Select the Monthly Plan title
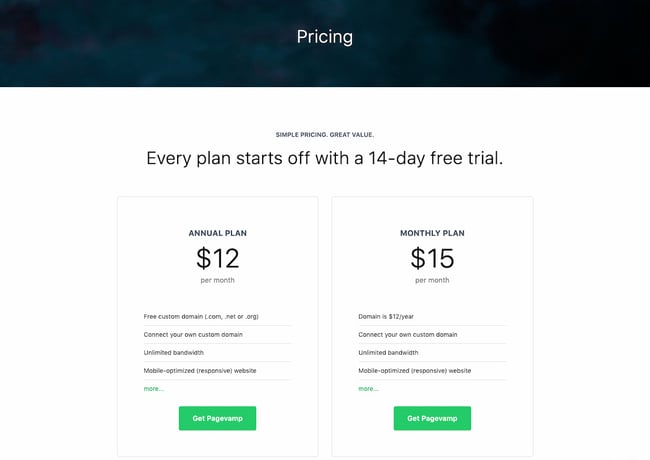 click(432, 233)
